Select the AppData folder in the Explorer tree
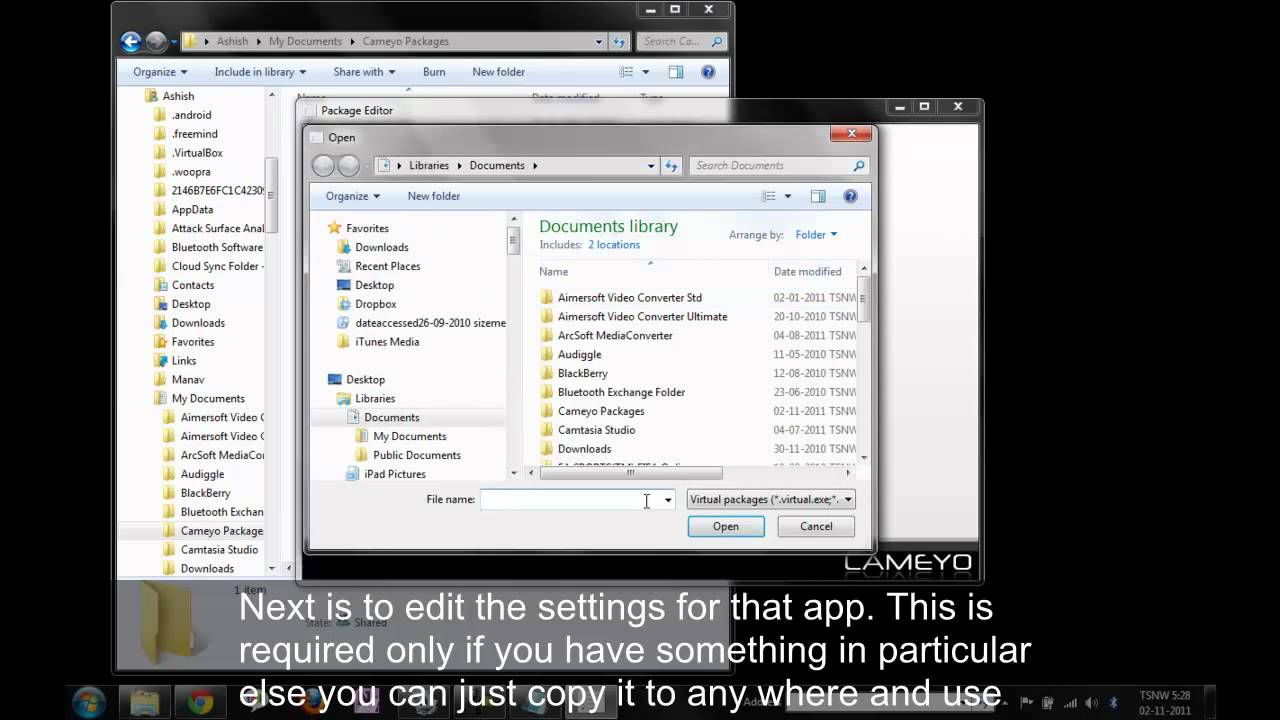This screenshot has width=1280, height=720. (192, 210)
